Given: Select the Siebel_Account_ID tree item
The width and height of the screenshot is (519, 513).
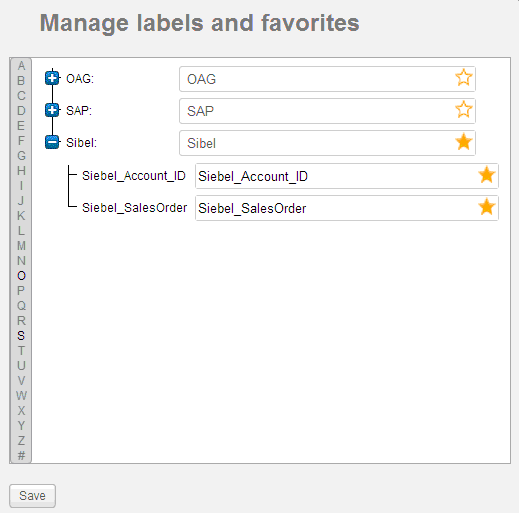Looking at the screenshot, I should pos(134,176).
